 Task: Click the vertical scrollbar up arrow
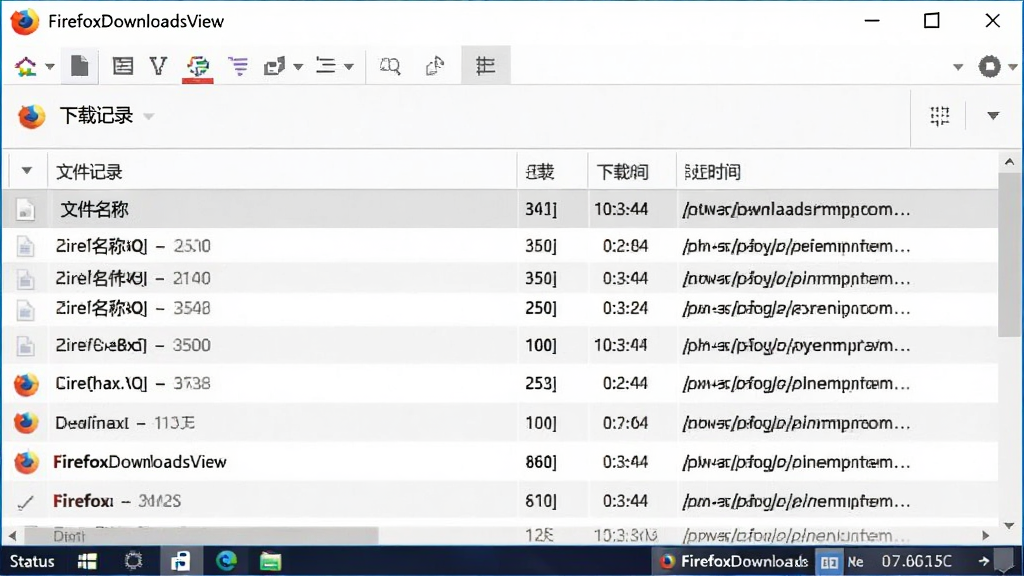(x=1010, y=161)
